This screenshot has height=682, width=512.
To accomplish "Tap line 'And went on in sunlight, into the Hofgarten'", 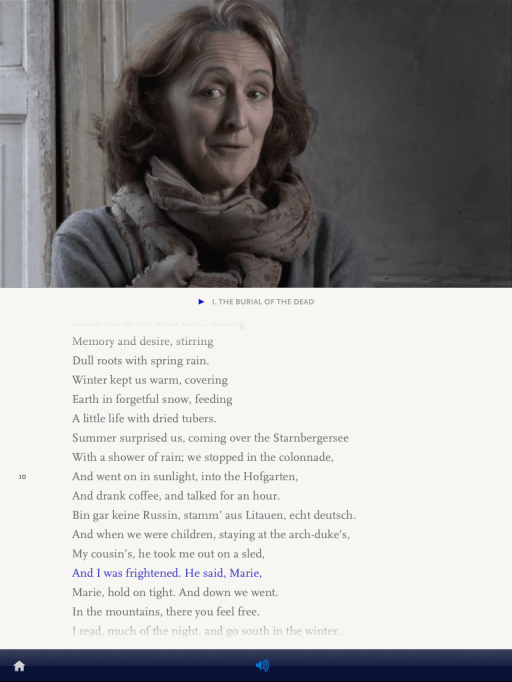I will click(x=185, y=477).
